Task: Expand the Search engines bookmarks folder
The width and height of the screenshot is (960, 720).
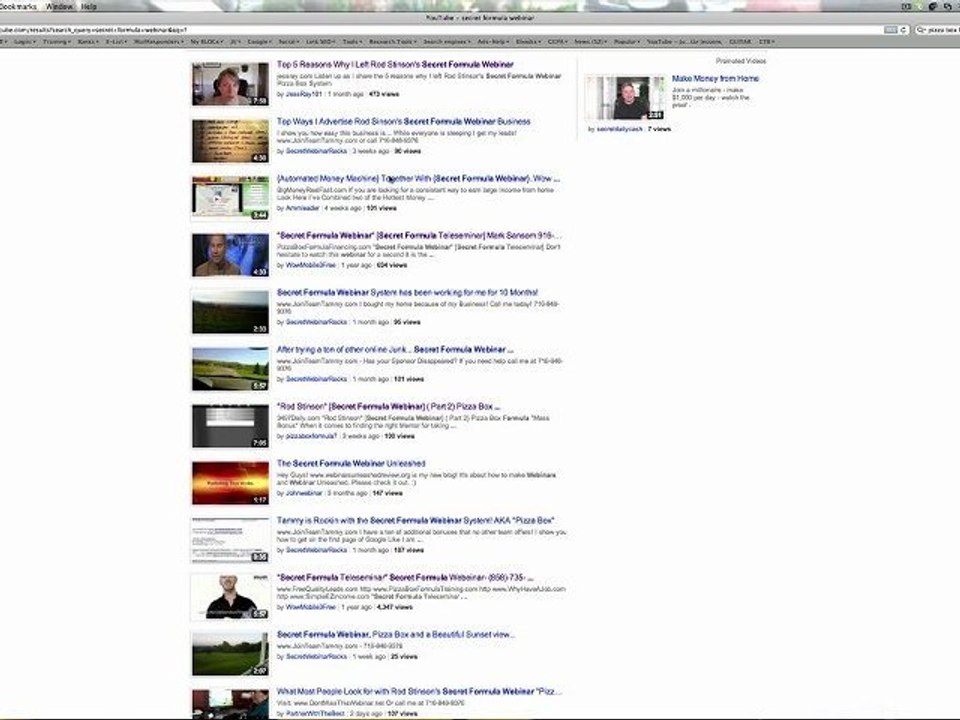Action: (x=447, y=42)
